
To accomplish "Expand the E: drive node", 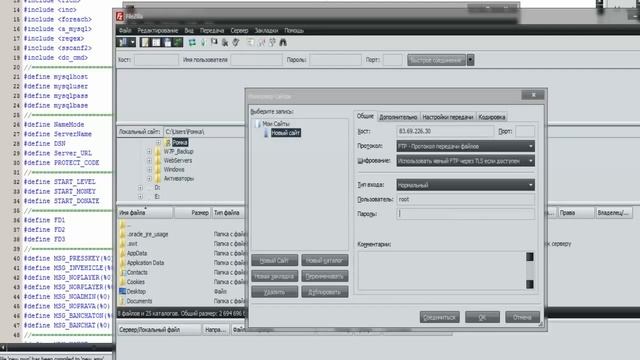I will click(x=140, y=197).
